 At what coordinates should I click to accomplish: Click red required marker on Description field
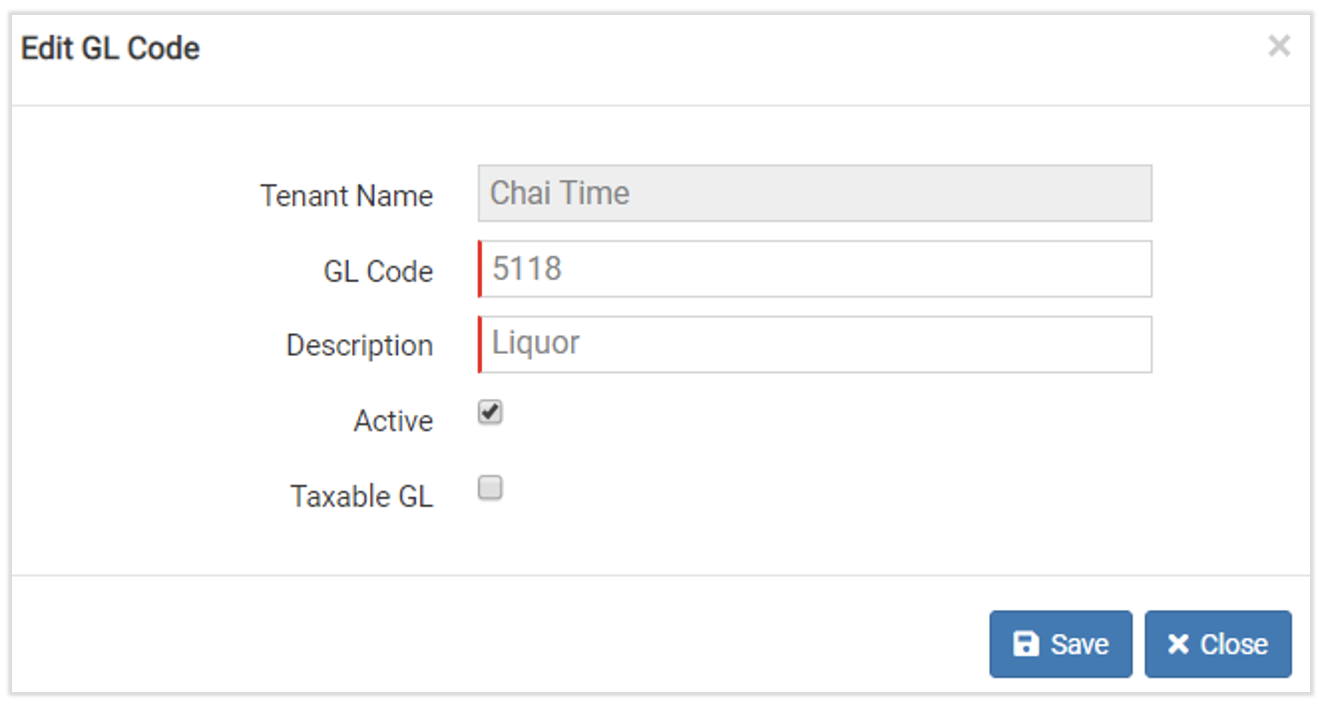point(480,345)
